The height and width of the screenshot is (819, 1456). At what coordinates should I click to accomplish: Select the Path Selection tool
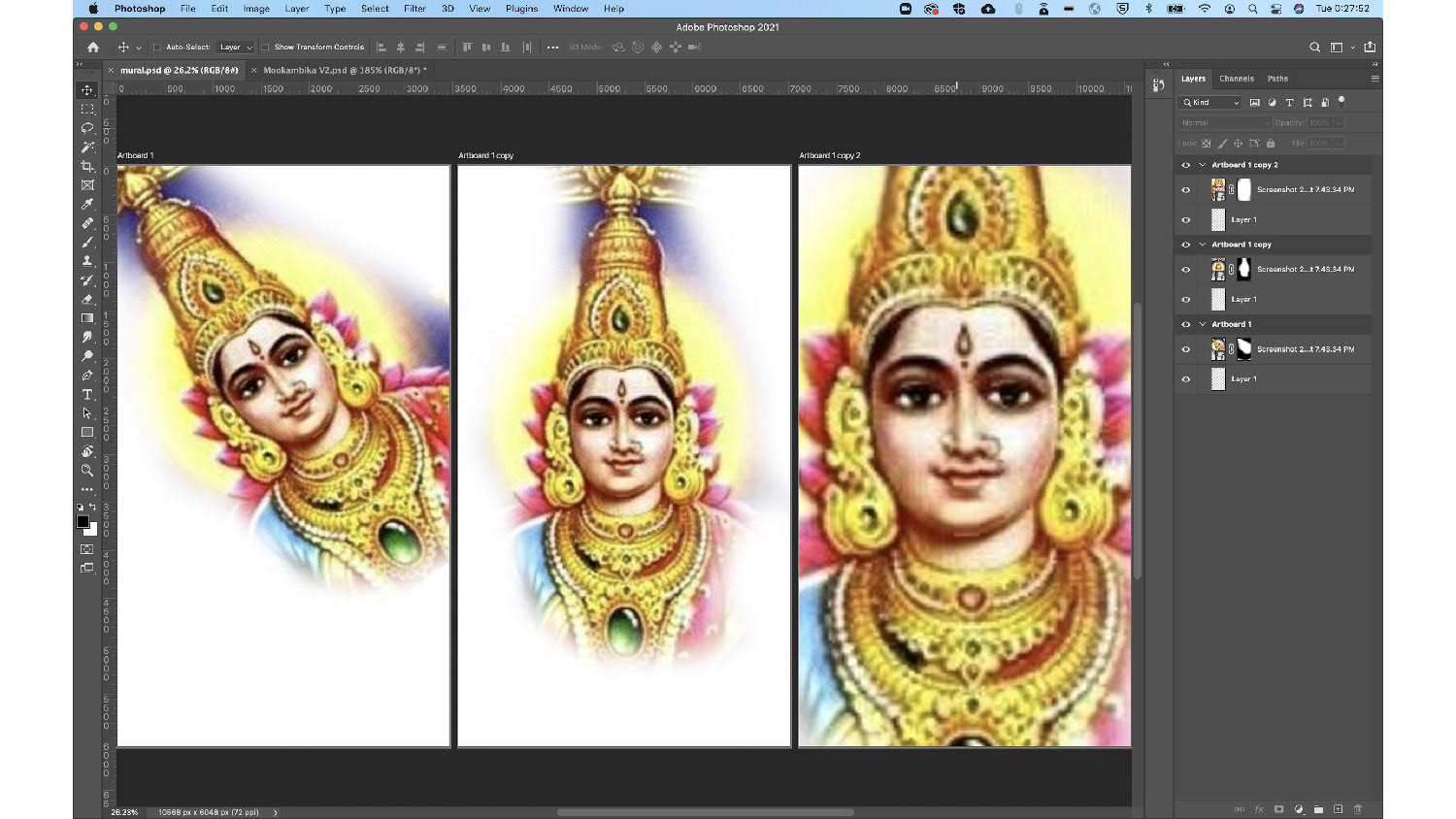point(87,413)
